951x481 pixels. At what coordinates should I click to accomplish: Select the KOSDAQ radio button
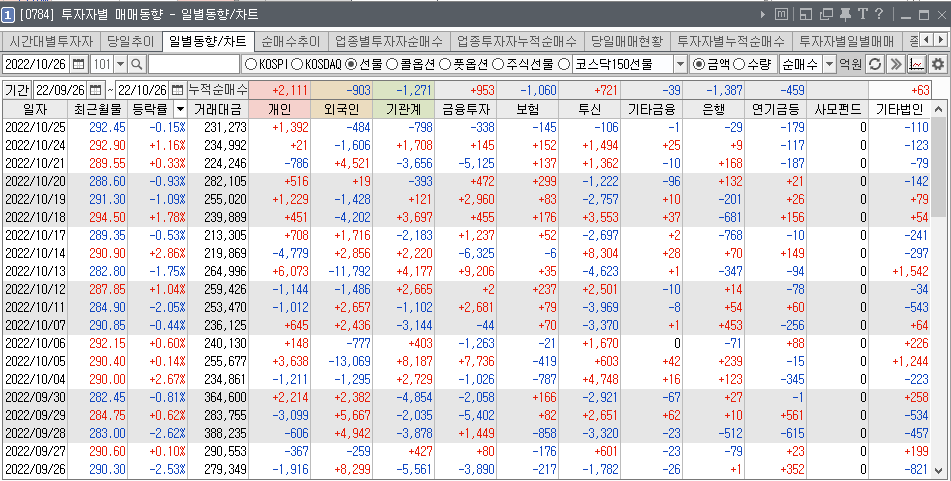[x=297, y=64]
